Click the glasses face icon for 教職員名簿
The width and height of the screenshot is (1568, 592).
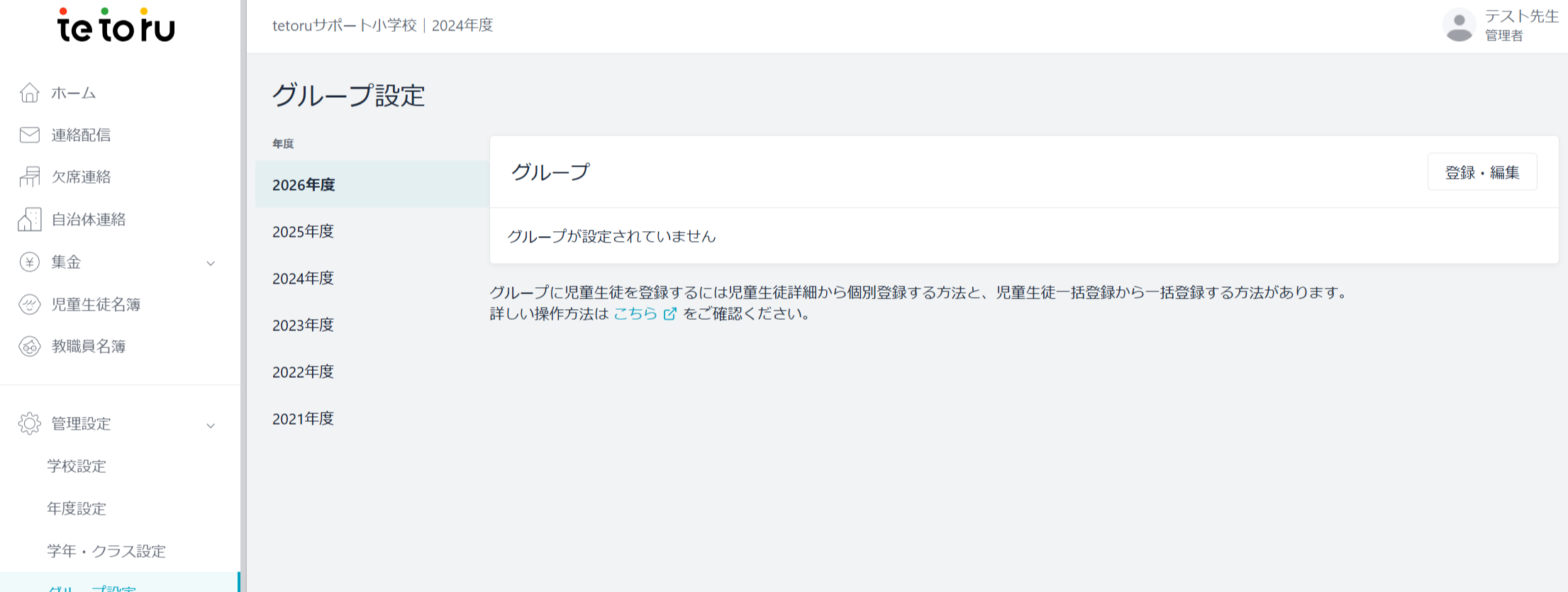[x=29, y=347]
